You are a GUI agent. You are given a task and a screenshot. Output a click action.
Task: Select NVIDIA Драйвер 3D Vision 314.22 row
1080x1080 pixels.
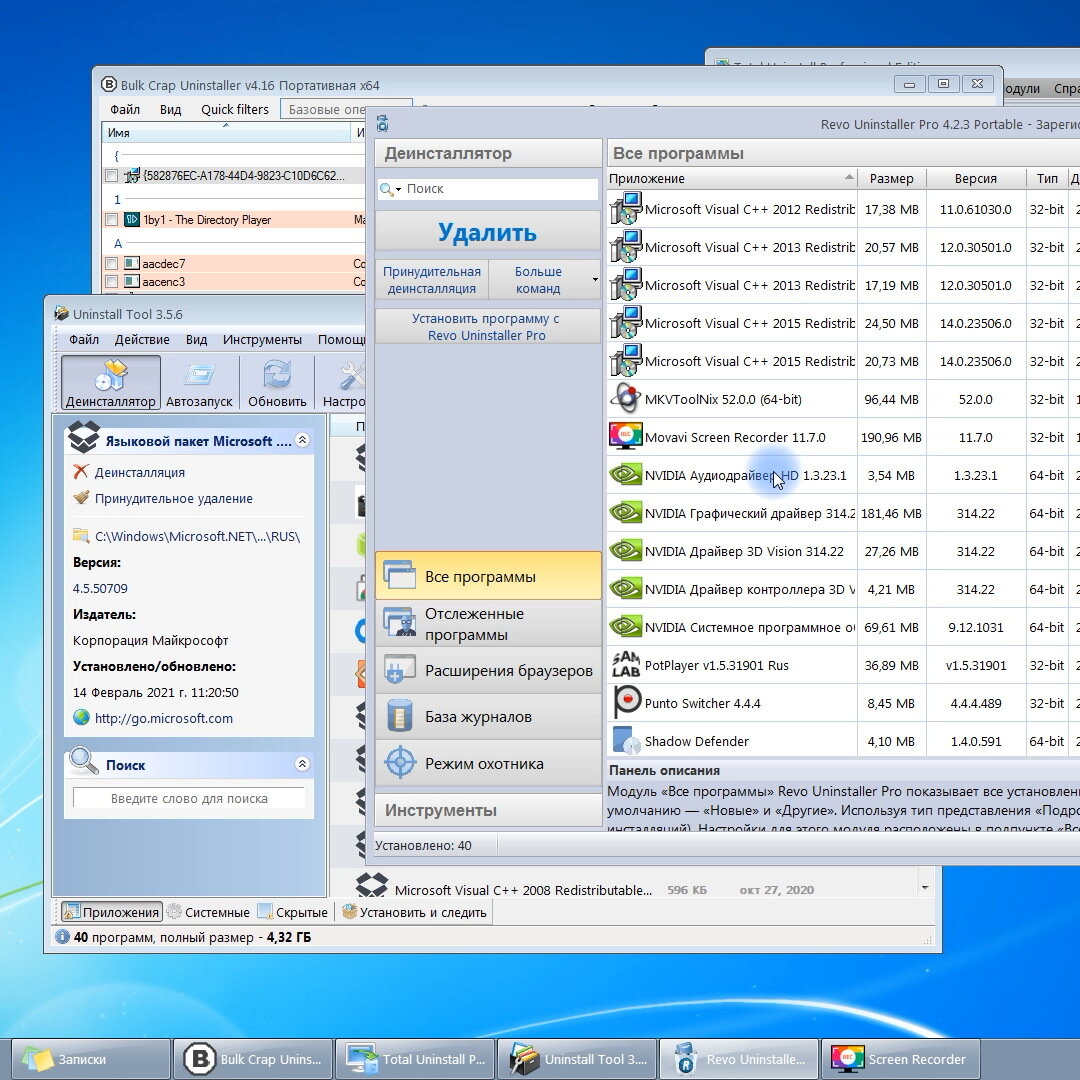click(x=844, y=551)
